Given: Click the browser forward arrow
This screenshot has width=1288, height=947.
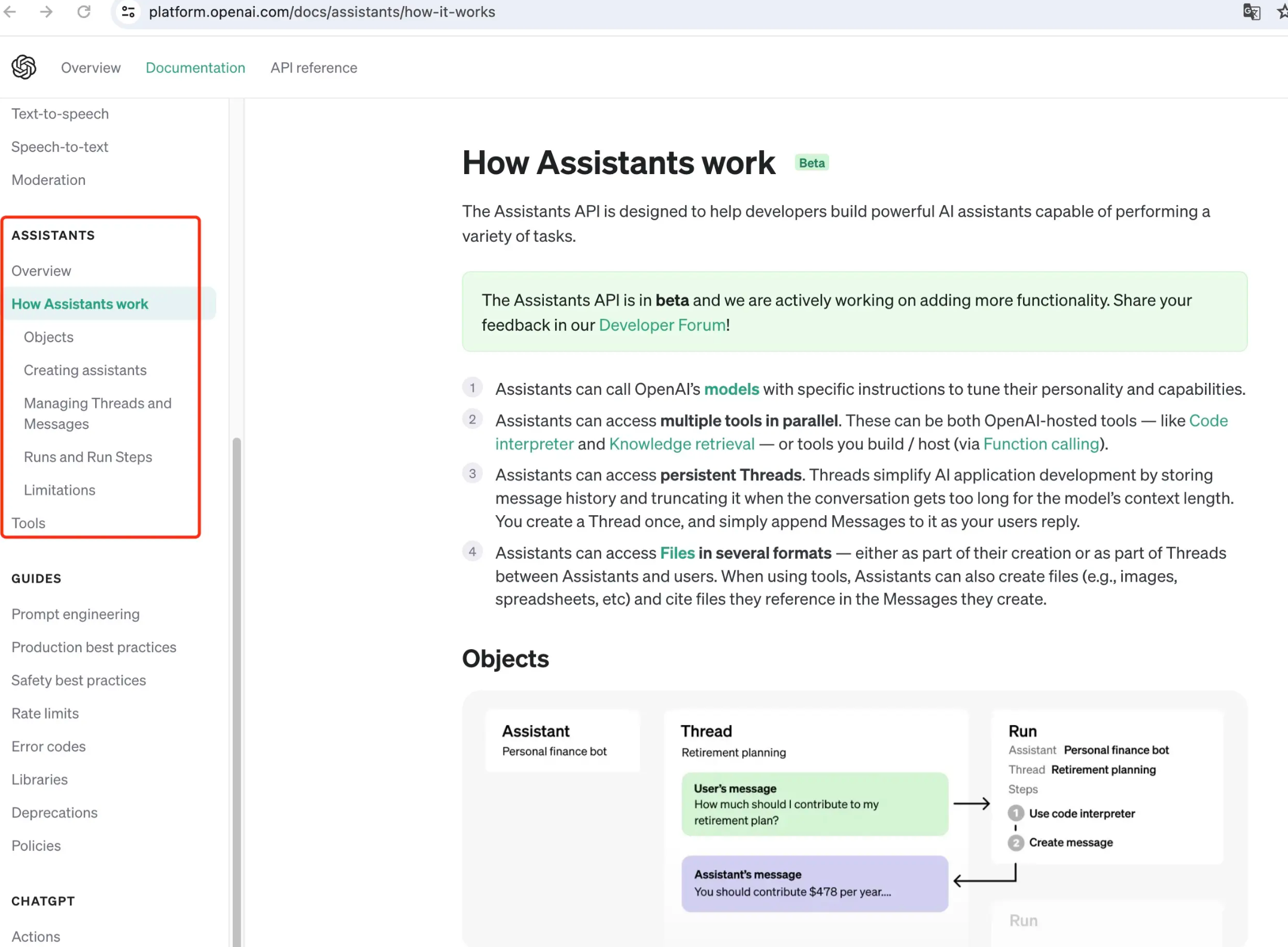Looking at the screenshot, I should 46,12.
